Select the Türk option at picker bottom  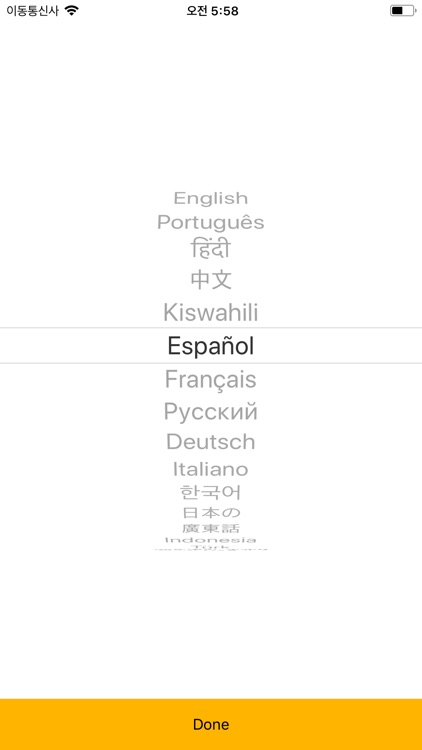click(x=211, y=547)
